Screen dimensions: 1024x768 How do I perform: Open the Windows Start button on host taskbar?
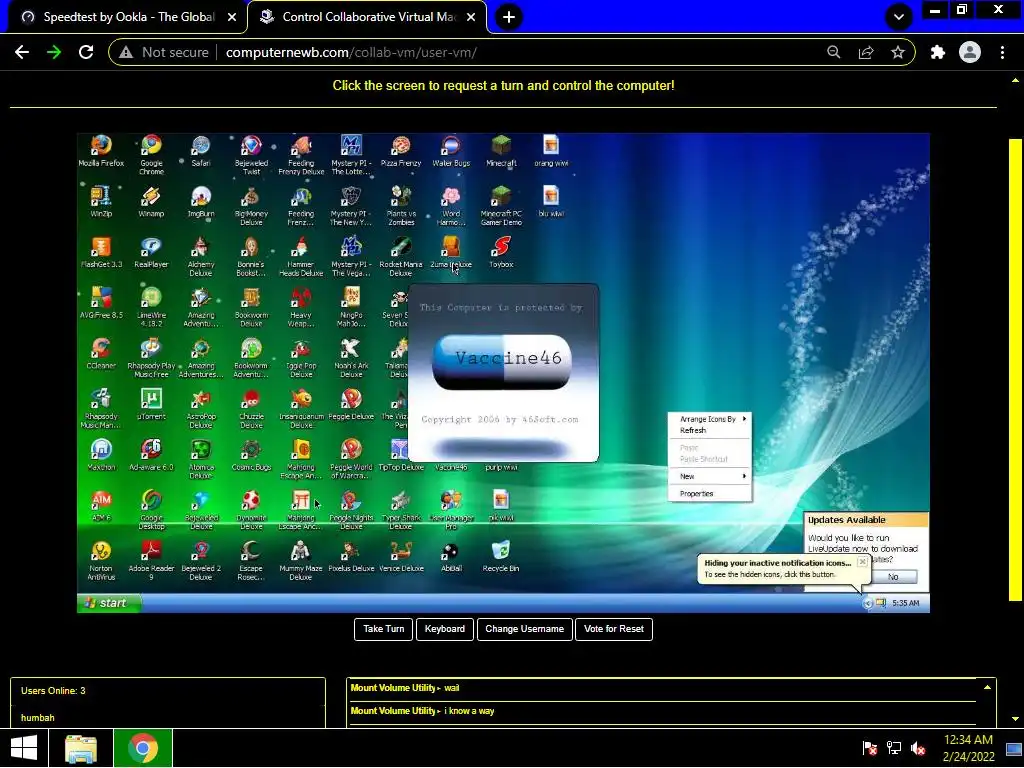coord(24,748)
